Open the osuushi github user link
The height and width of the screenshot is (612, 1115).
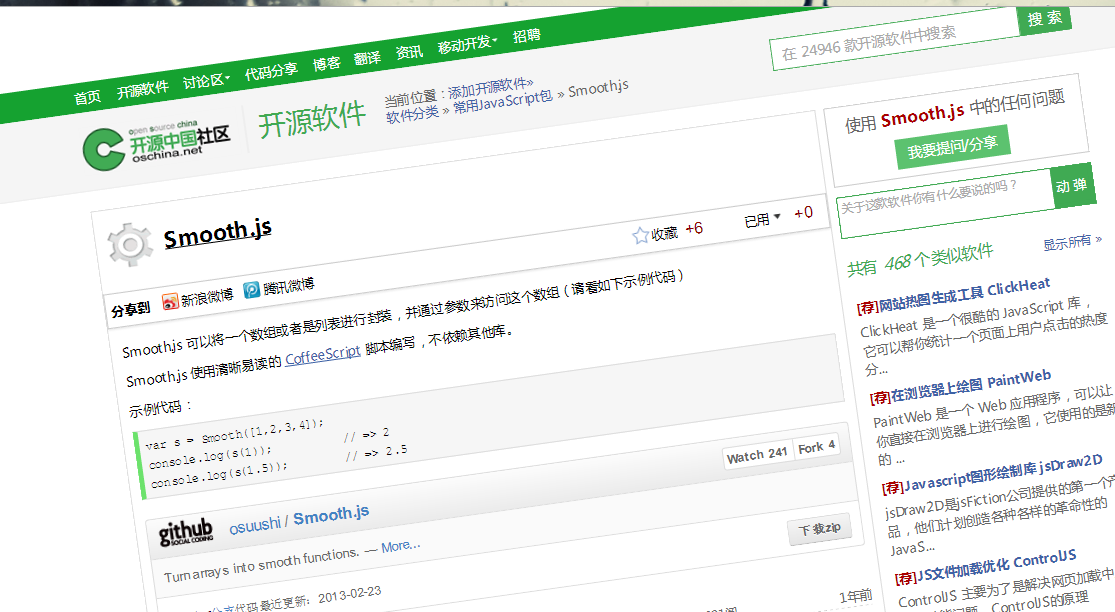255,527
